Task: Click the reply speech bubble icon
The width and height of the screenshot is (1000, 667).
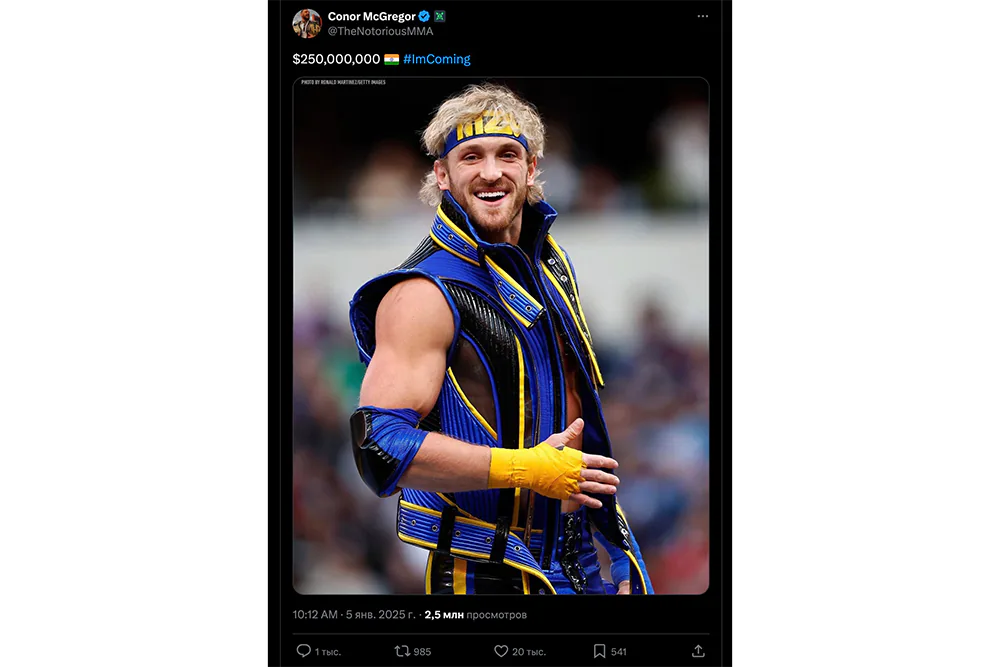Action: (304, 651)
